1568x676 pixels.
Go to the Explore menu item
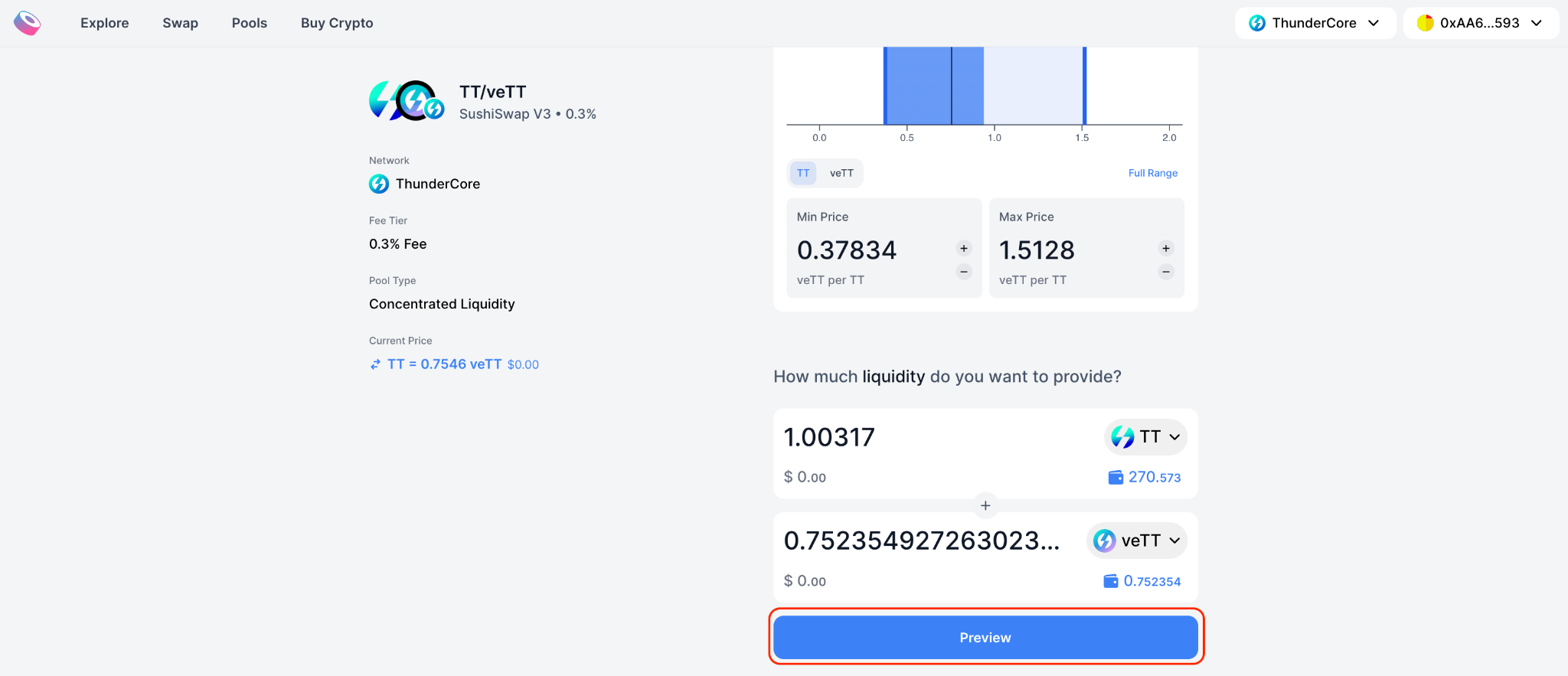[105, 23]
